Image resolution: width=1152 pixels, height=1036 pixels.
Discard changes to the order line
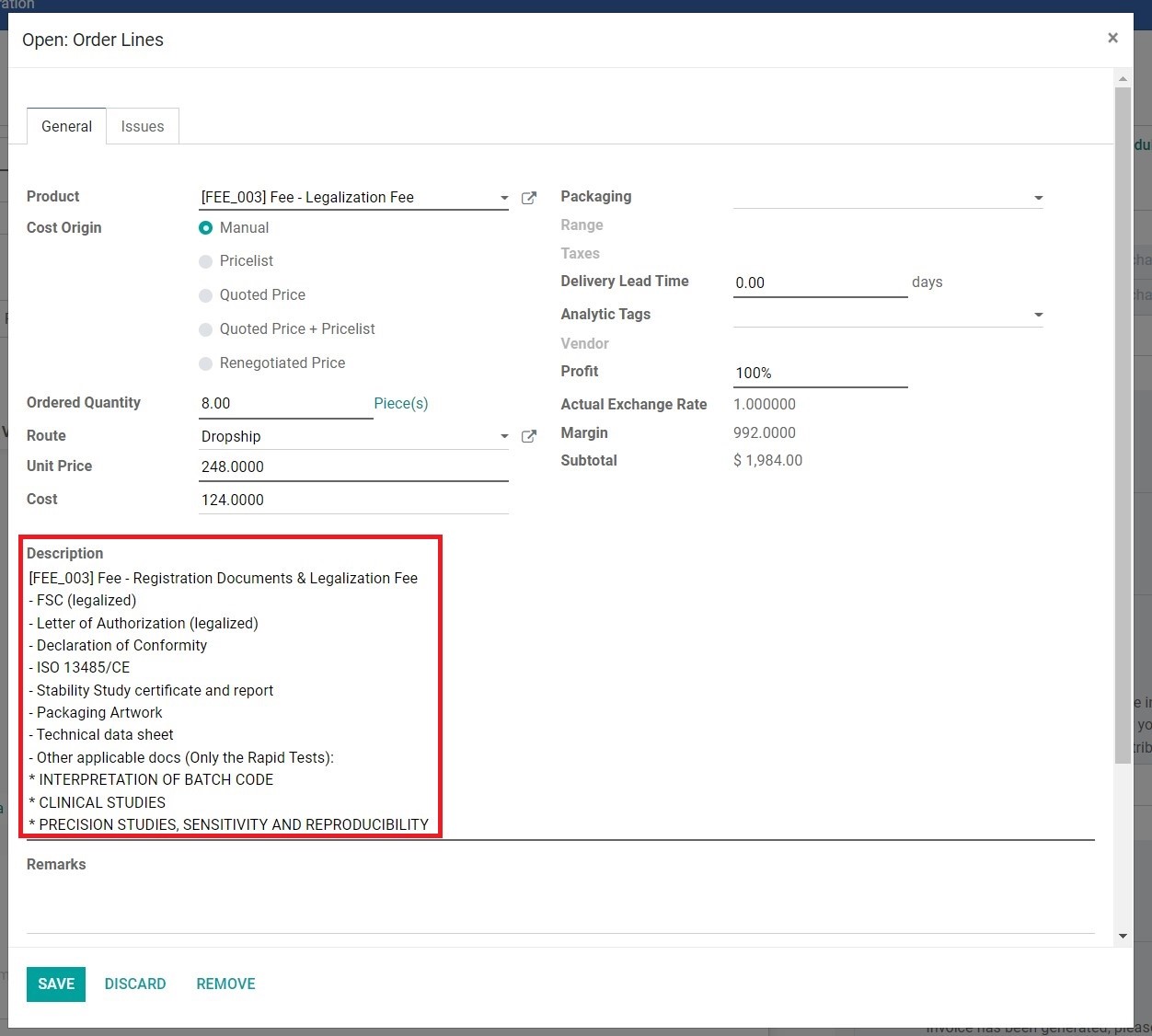tap(135, 984)
